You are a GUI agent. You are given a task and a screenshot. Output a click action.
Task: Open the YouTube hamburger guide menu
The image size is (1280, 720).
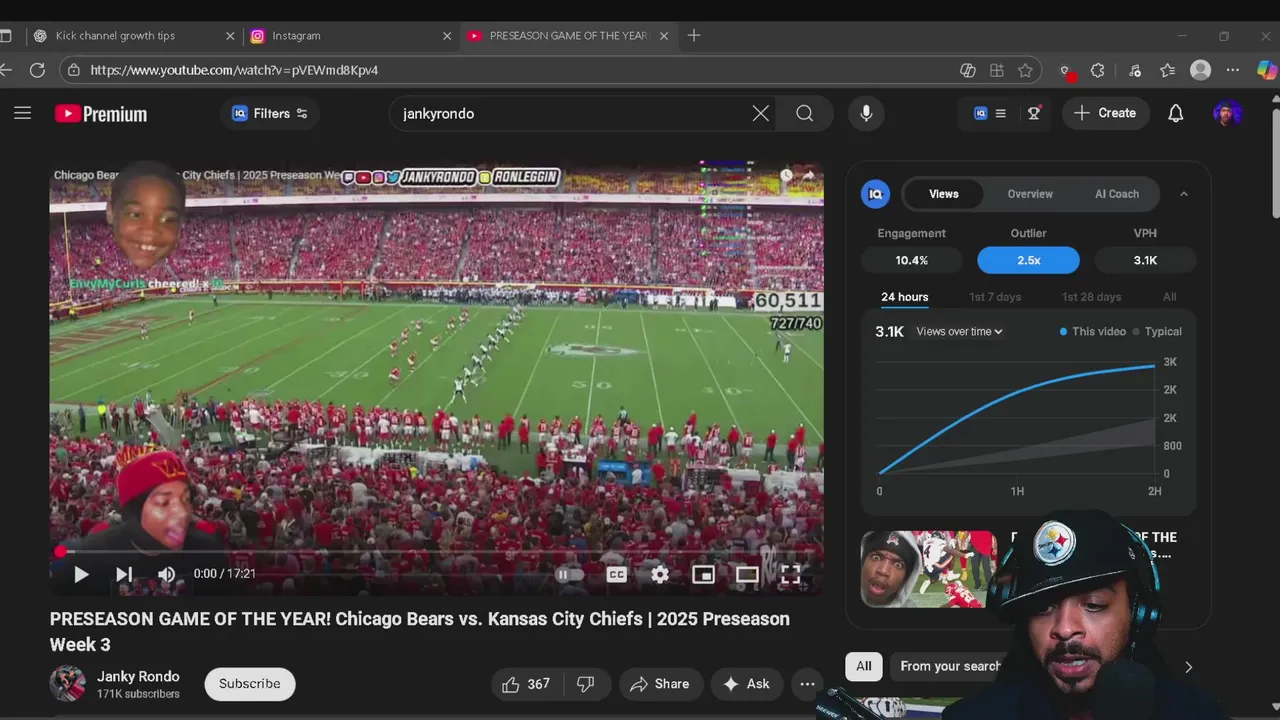(x=22, y=113)
